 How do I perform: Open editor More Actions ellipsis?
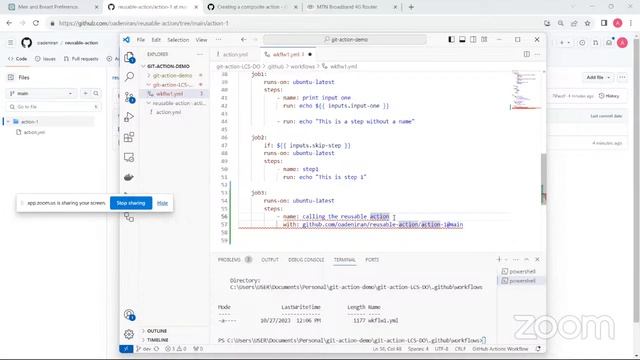tap(538, 54)
